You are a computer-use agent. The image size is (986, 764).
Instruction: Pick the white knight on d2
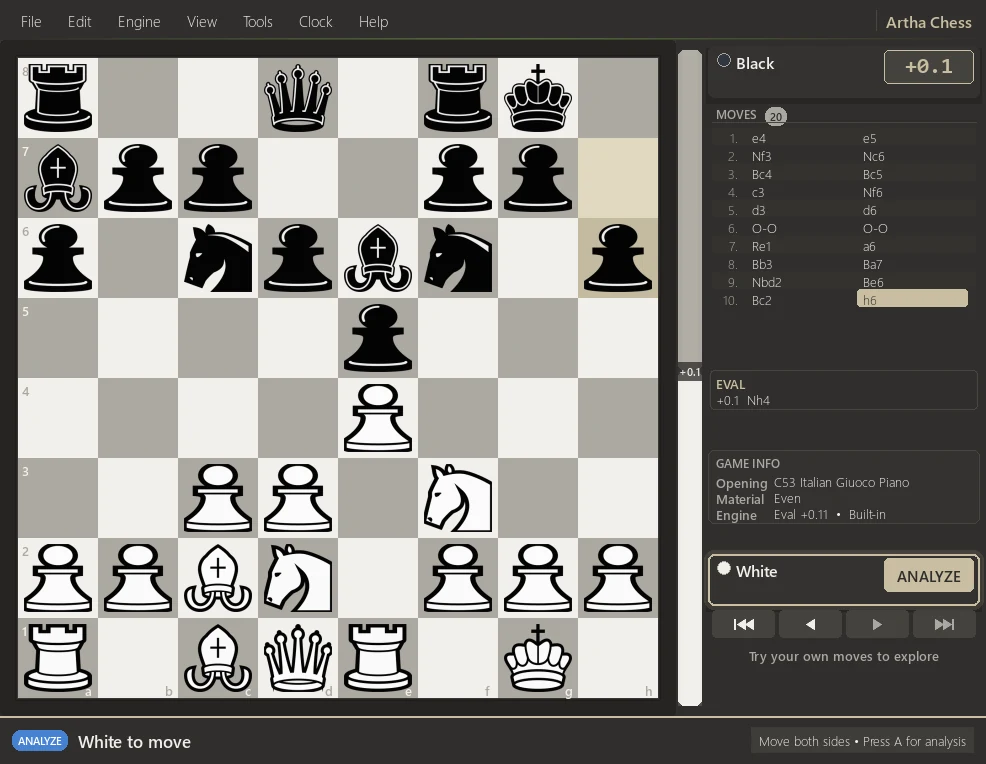pyautogui.click(x=297, y=577)
